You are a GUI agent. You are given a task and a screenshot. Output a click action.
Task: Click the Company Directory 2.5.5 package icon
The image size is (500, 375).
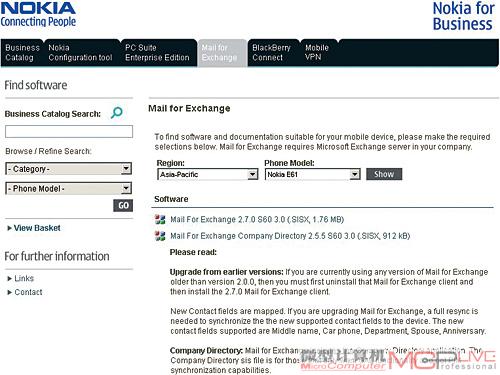pyautogui.click(x=160, y=236)
